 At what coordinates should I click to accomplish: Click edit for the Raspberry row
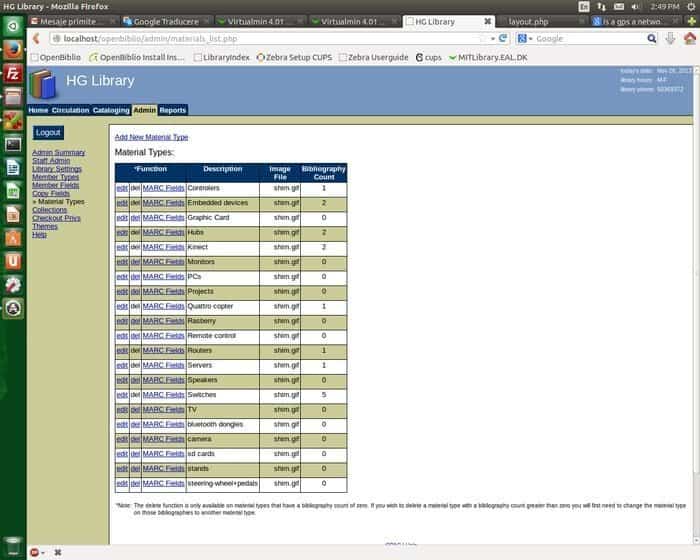(x=122, y=321)
